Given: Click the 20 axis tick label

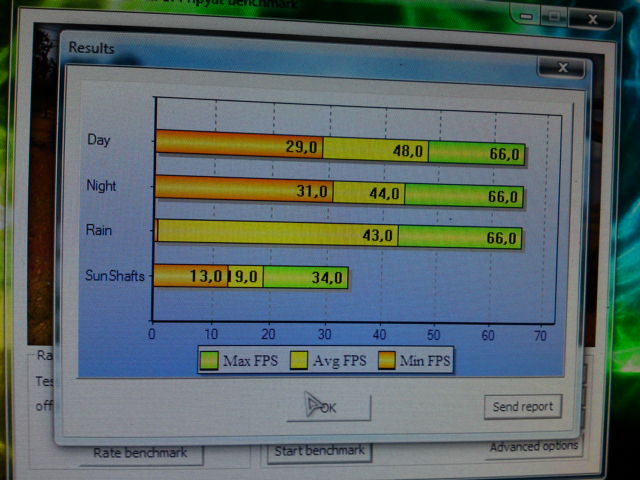Looking at the screenshot, I should coord(268,334).
